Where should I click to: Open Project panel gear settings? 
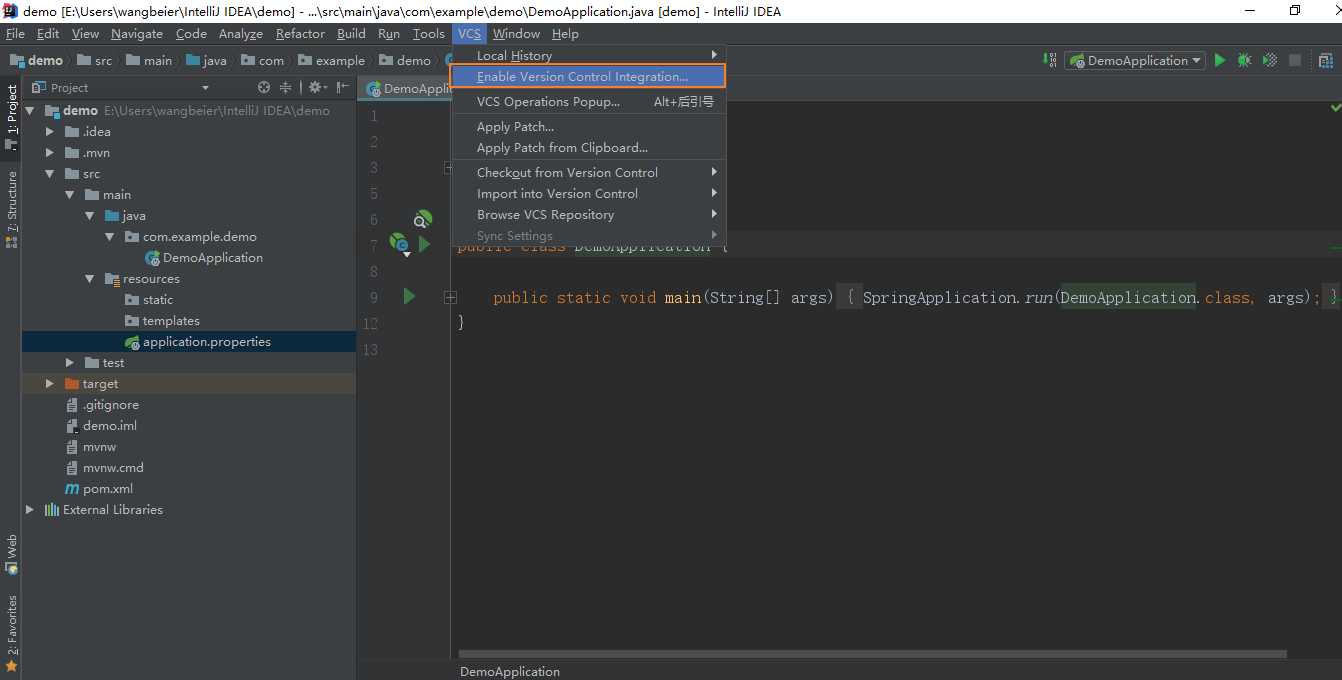pos(316,88)
